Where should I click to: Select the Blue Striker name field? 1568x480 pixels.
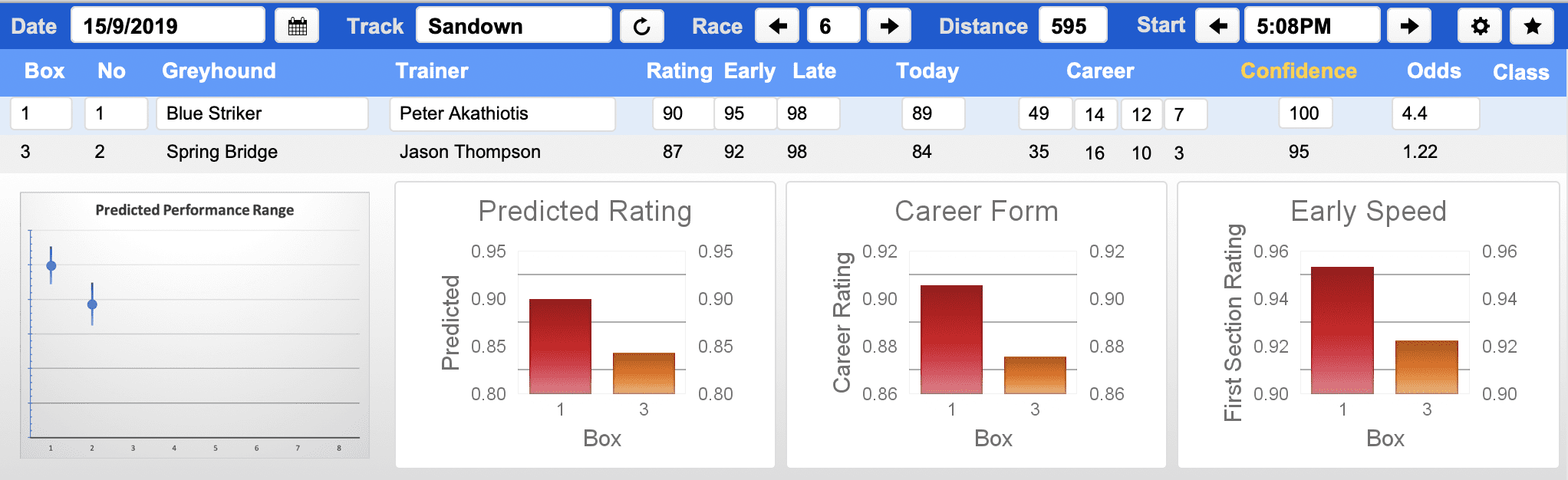(x=262, y=113)
